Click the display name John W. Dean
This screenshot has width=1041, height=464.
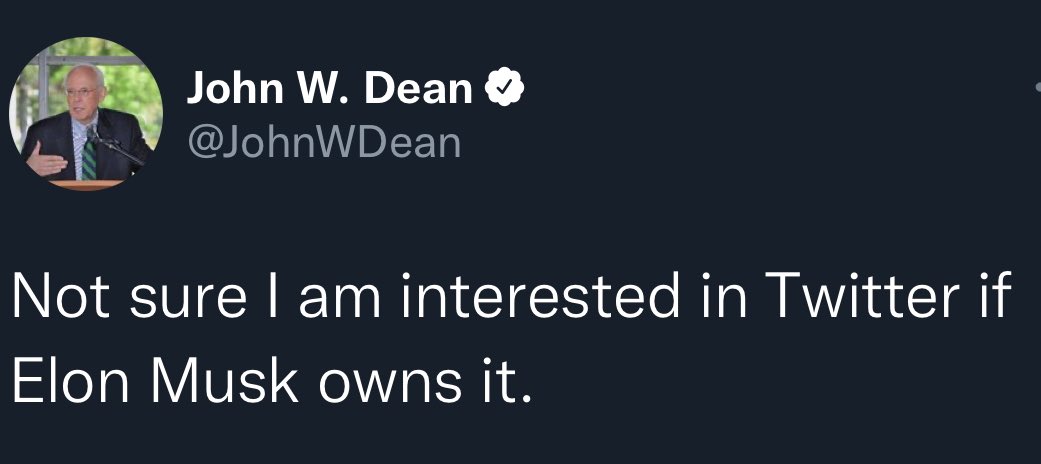tap(329, 88)
